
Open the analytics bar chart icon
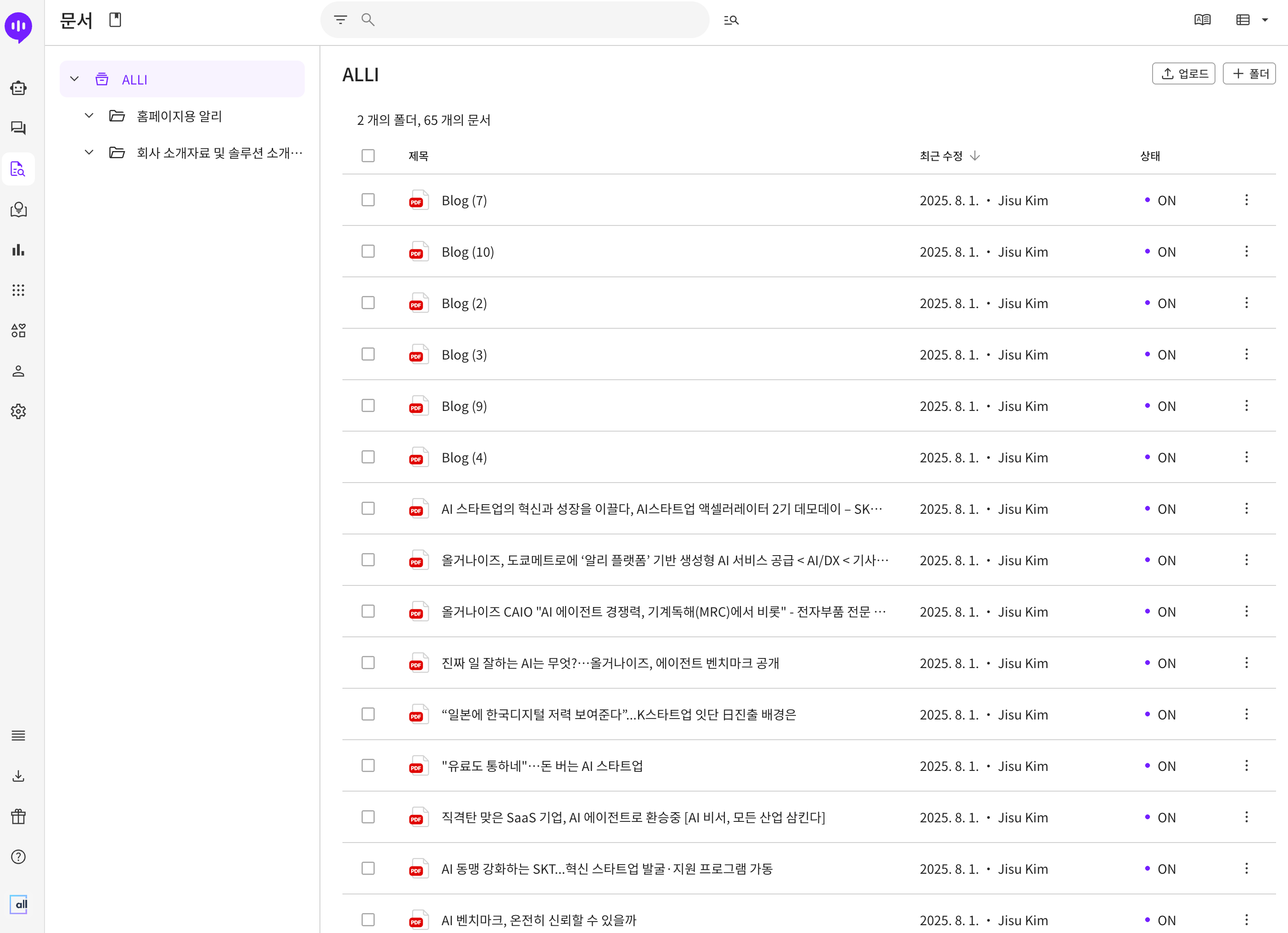(x=18, y=250)
